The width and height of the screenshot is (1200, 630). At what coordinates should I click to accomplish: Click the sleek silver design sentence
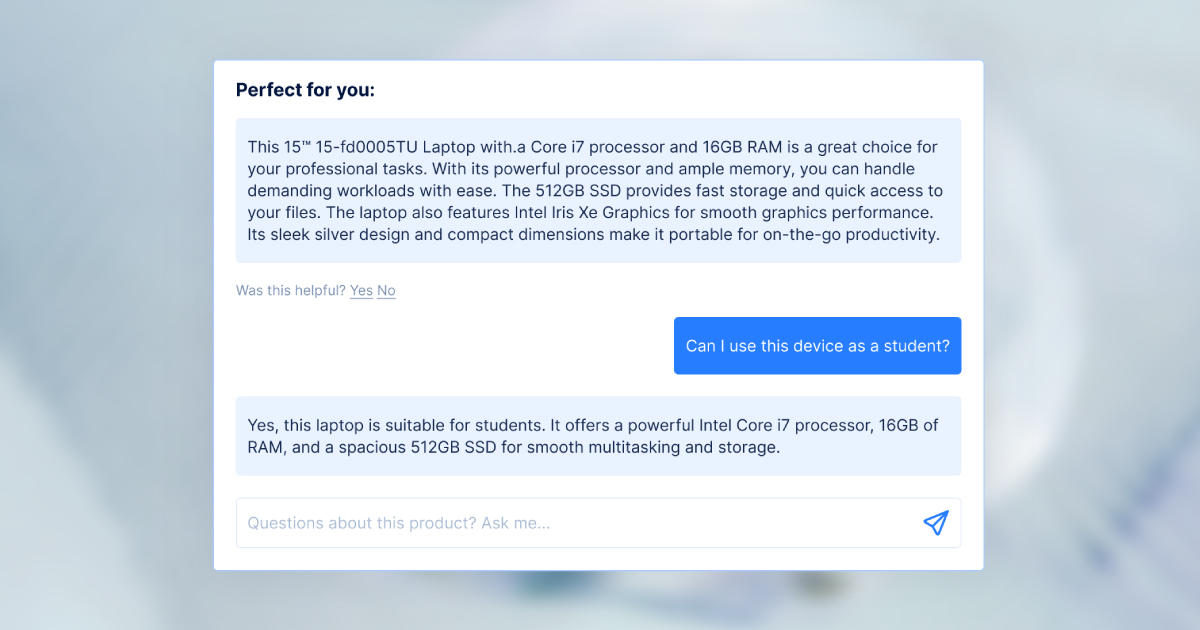coord(593,235)
